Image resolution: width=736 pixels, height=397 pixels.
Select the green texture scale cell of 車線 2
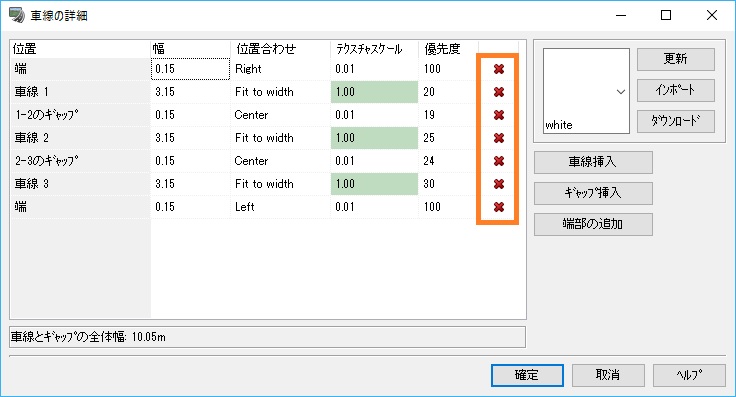(374, 138)
